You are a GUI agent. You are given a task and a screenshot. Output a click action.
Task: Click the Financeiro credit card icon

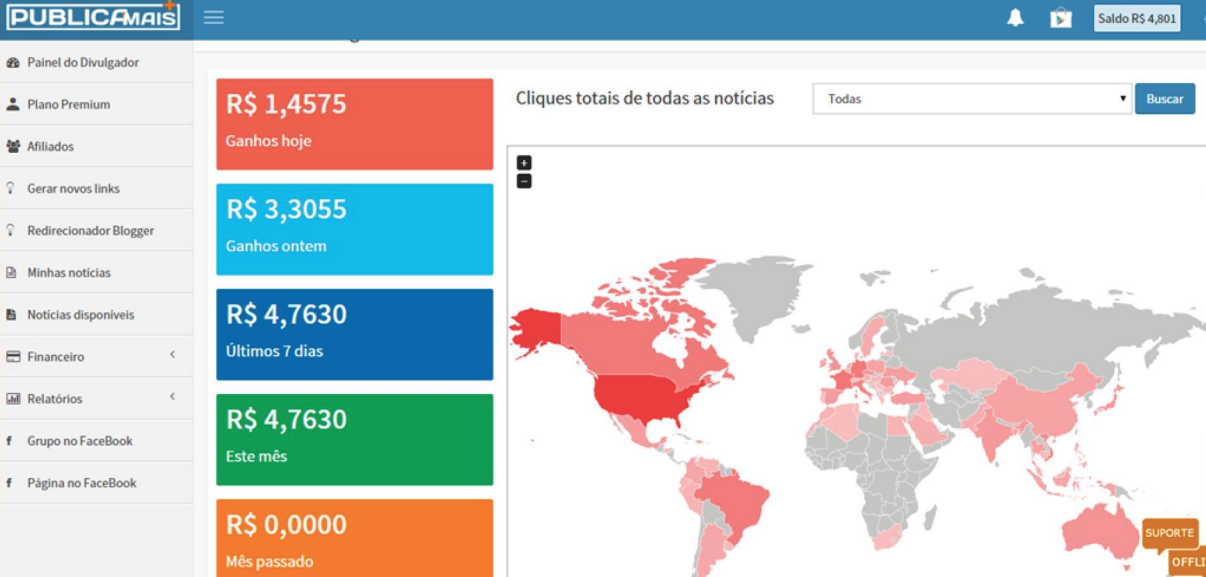(x=12, y=357)
